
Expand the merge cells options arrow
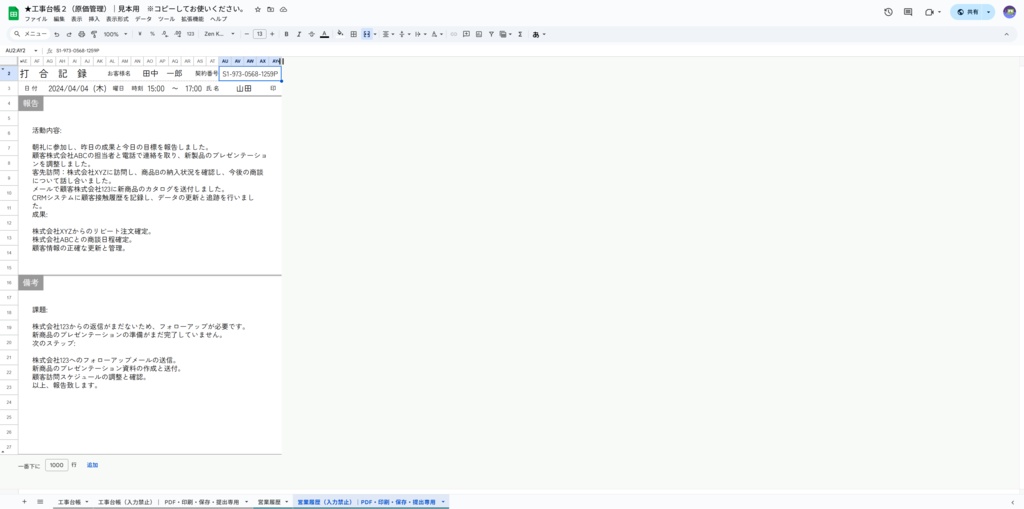(375, 34)
